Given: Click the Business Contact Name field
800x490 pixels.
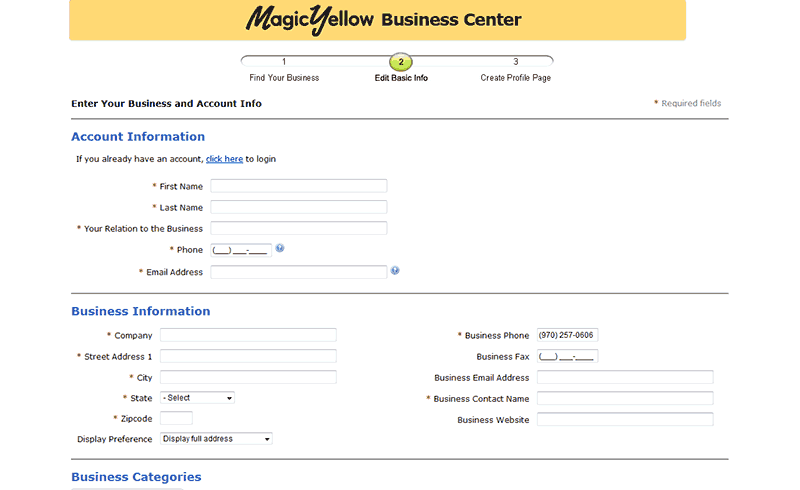Looking at the screenshot, I should coord(626,398).
